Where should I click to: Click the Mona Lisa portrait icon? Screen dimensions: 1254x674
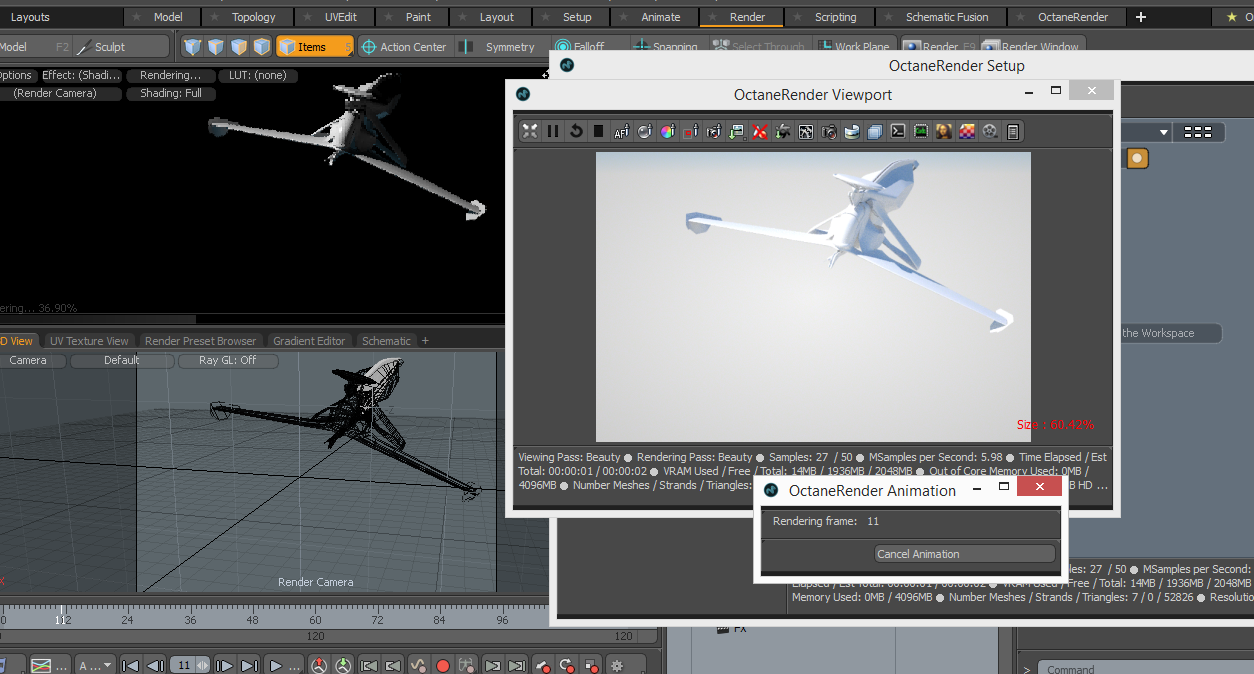[x=943, y=131]
